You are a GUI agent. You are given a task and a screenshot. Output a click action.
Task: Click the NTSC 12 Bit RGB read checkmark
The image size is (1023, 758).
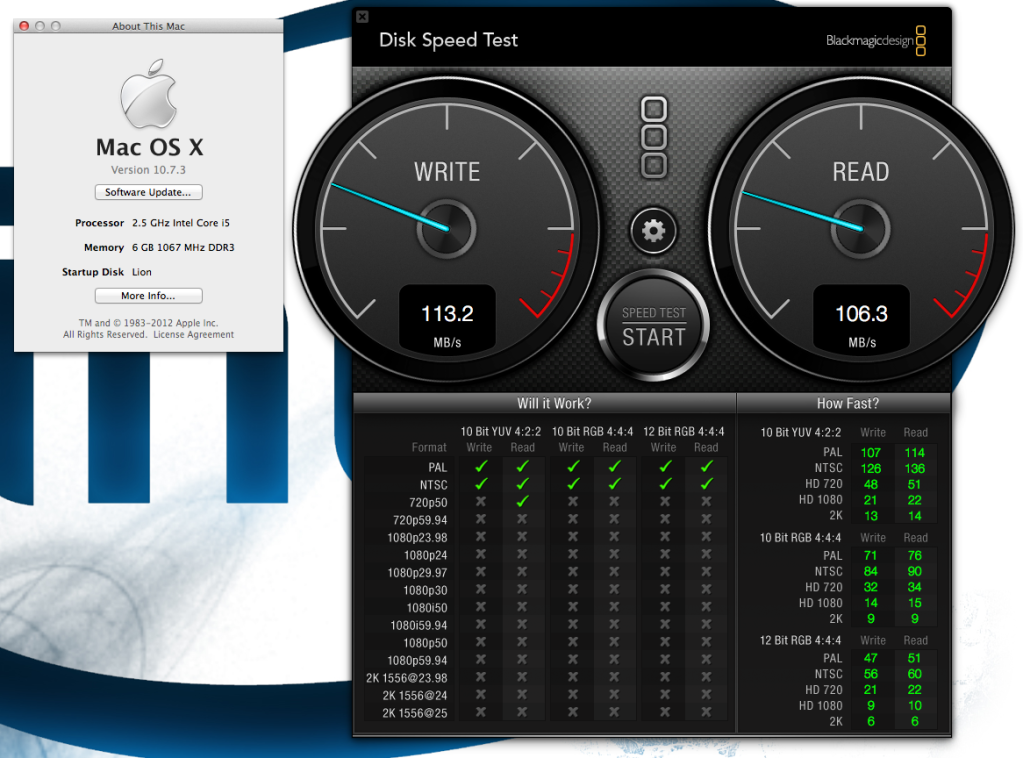point(706,484)
